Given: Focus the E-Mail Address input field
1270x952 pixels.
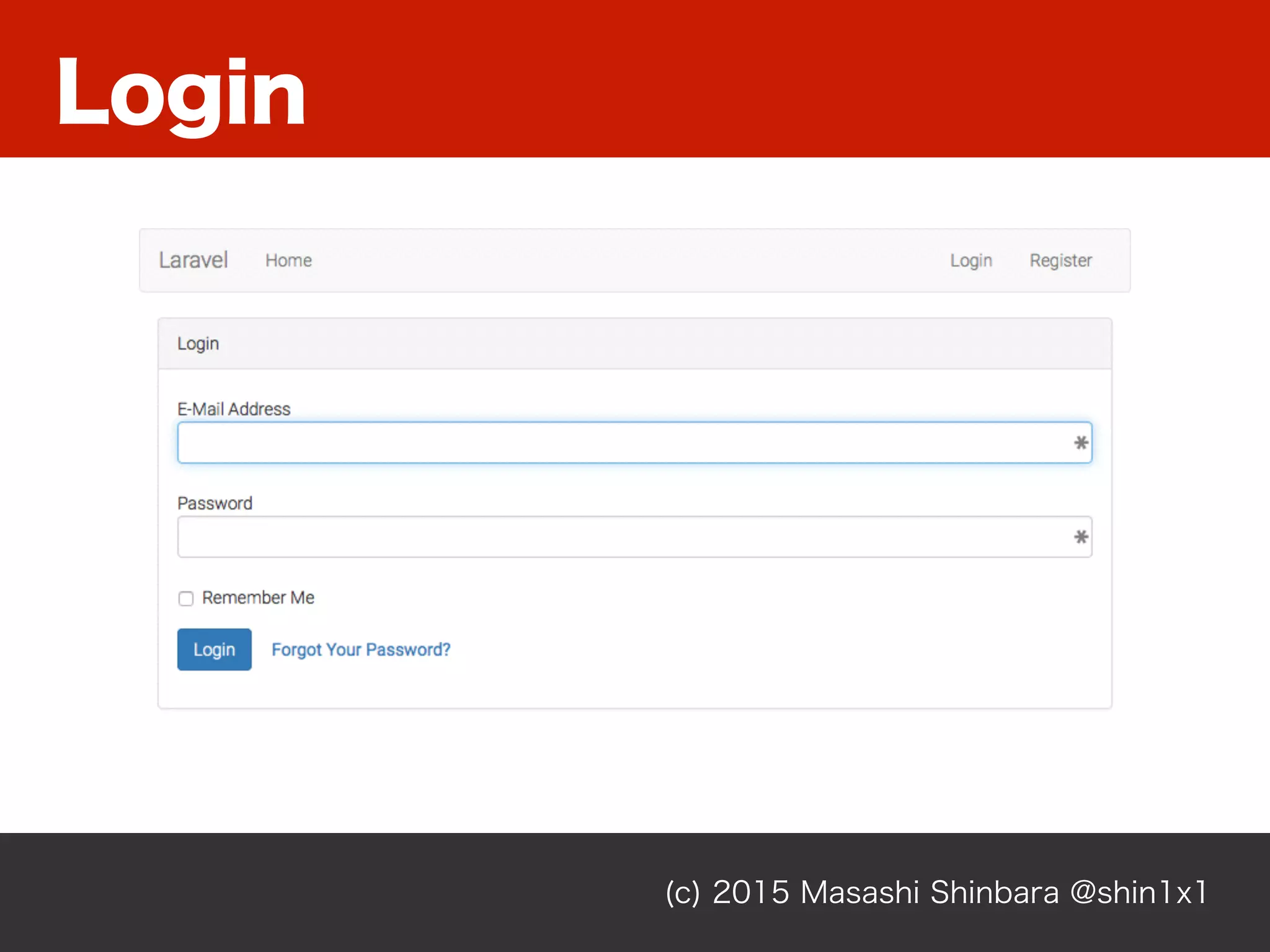Looking at the screenshot, I should (634, 443).
